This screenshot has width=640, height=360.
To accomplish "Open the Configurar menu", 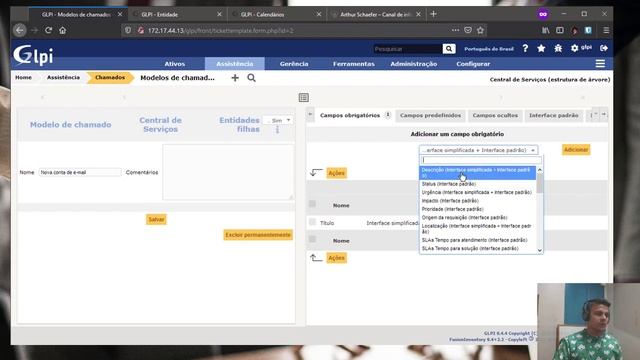I will 473,64.
